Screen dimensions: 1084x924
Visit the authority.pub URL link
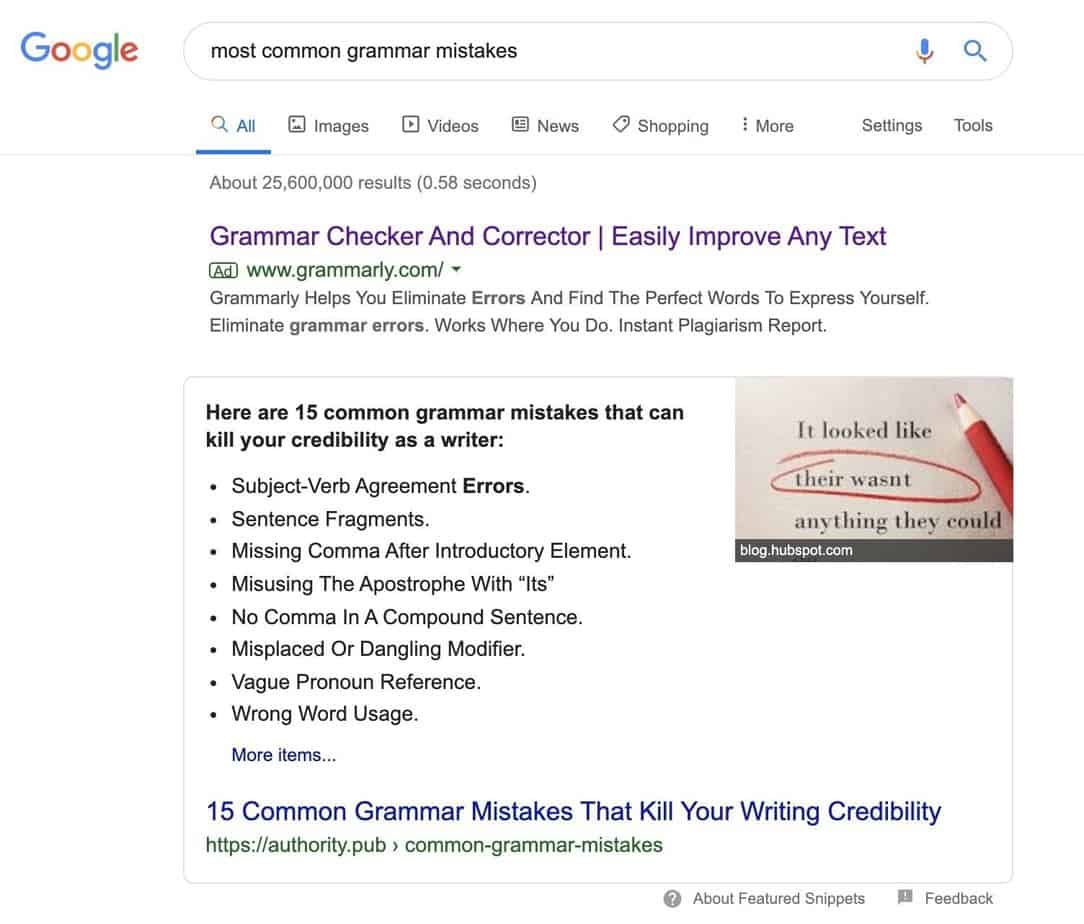pyautogui.click(x=434, y=845)
